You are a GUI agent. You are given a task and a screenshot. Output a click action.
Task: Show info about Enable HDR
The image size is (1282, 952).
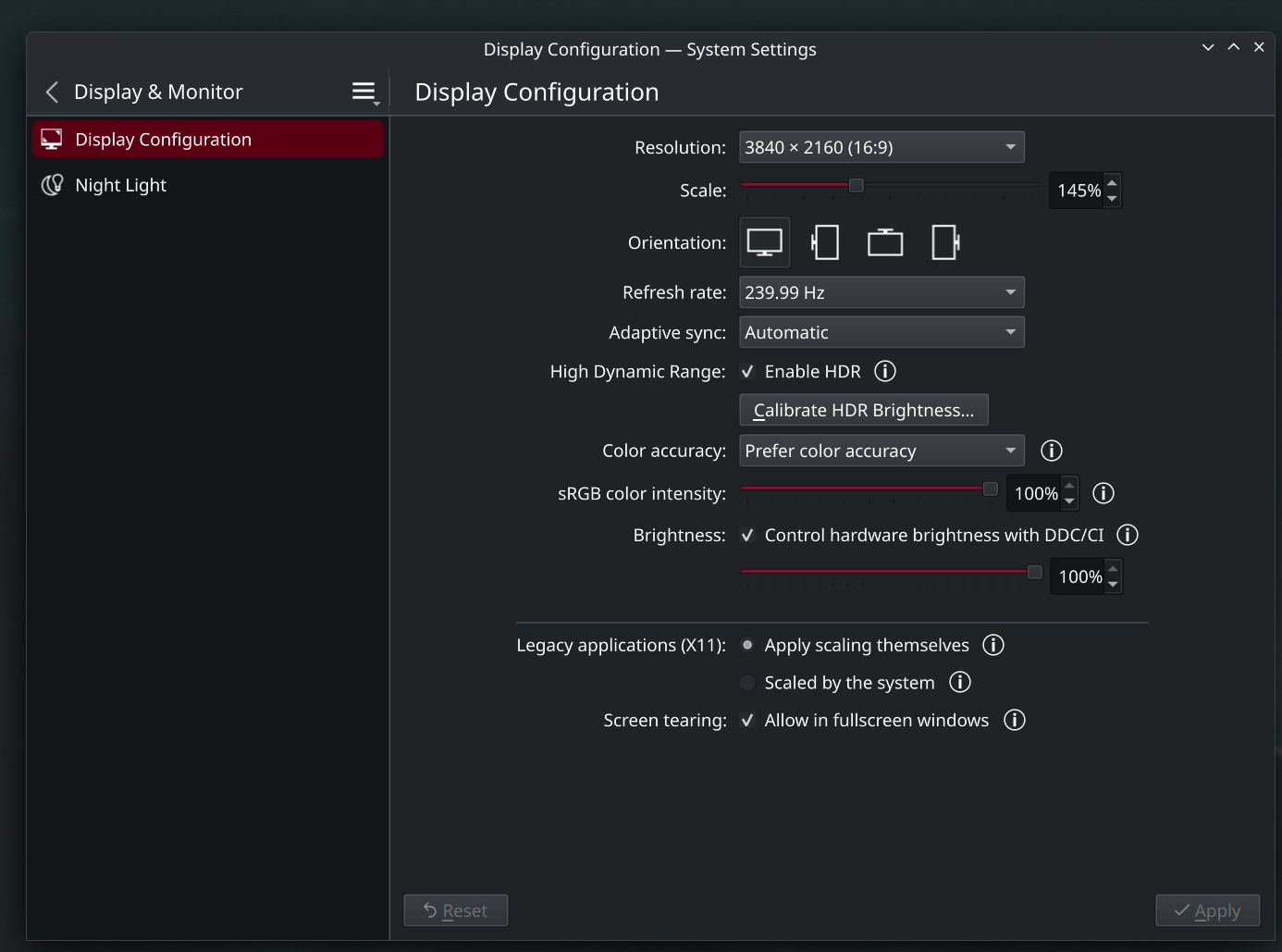[885, 371]
